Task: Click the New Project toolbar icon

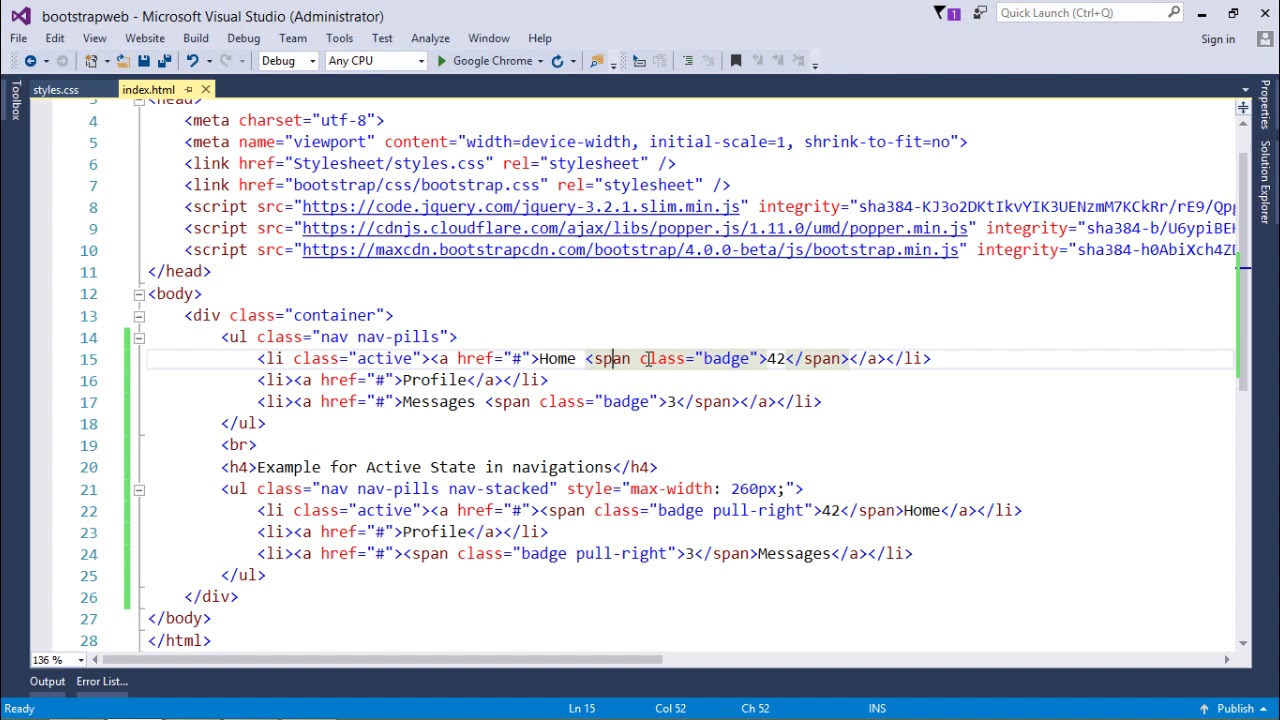Action: (91, 61)
